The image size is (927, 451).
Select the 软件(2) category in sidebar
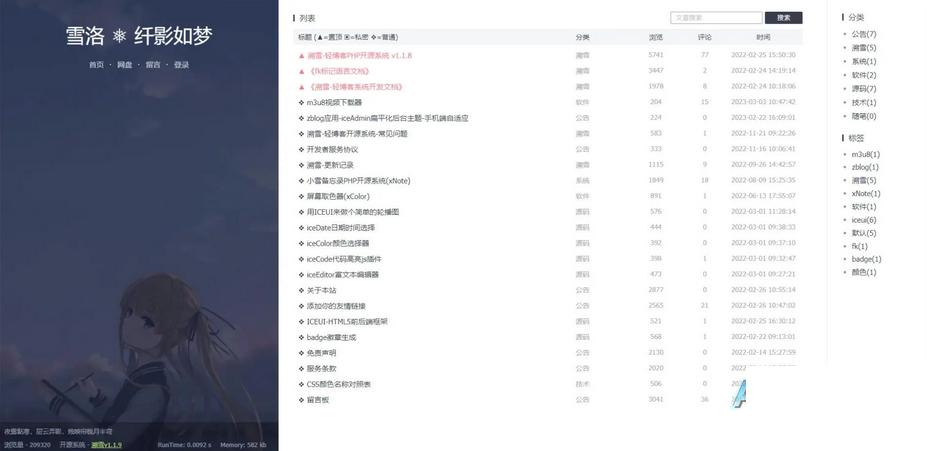tap(864, 75)
